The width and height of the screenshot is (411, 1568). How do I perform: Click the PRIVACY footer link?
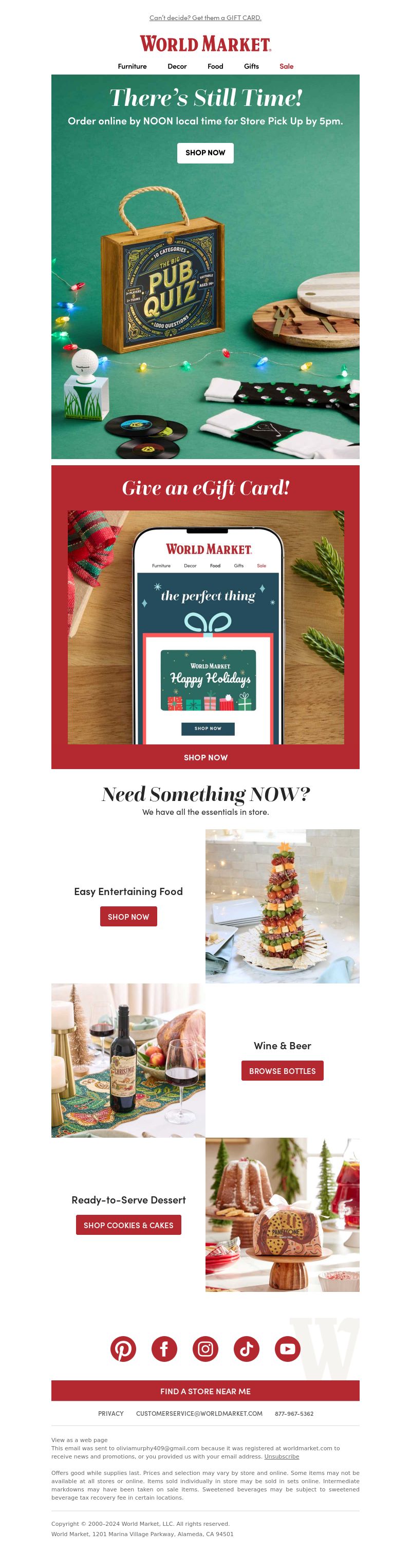pyautogui.click(x=110, y=1413)
